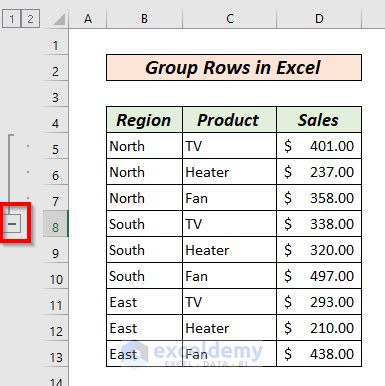This screenshot has height=386, width=385.
Task: Select the $210.00 sales cell
Action: tap(319, 328)
